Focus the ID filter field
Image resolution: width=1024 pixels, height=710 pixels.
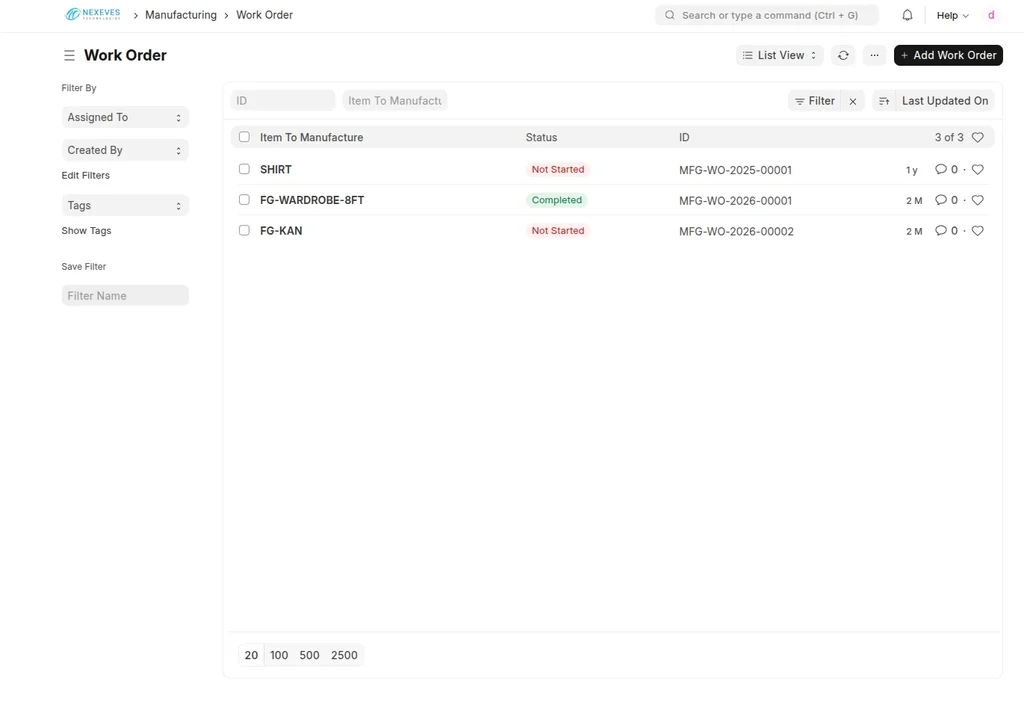pyautogui.click(x=283, y=101)
